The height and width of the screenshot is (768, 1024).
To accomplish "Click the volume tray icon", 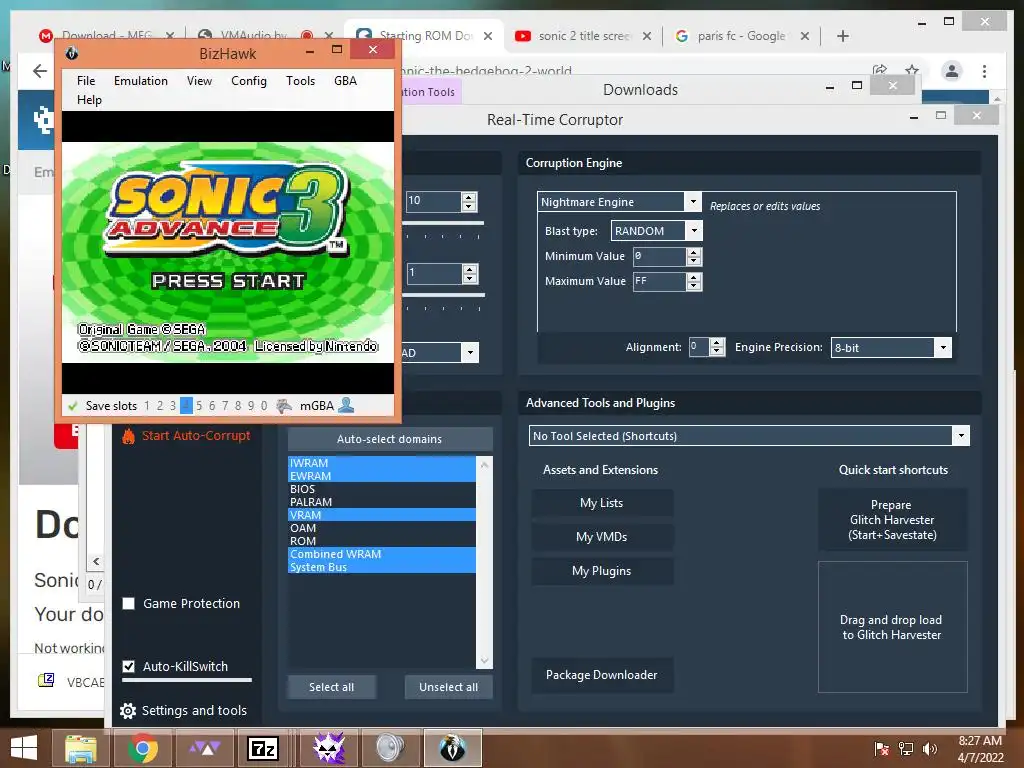I will (x=930, y=748).
